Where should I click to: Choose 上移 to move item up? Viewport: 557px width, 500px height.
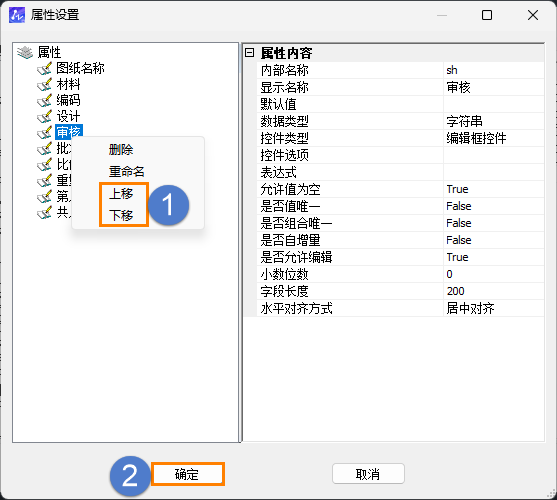pos(121,194)
